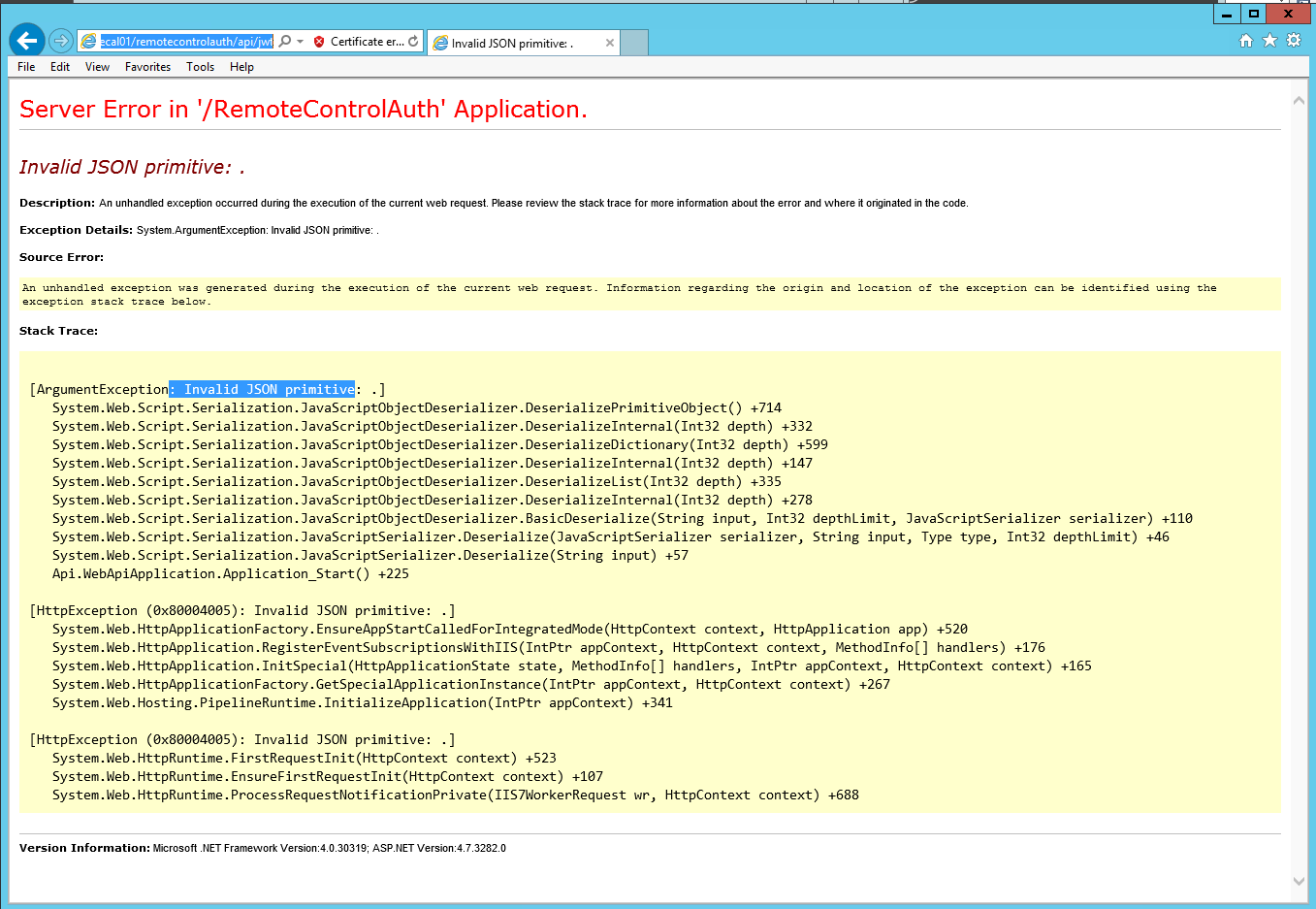Screen dimensions: 1316x909
Task: Open the Edit menu
Action: click(60, 67)
